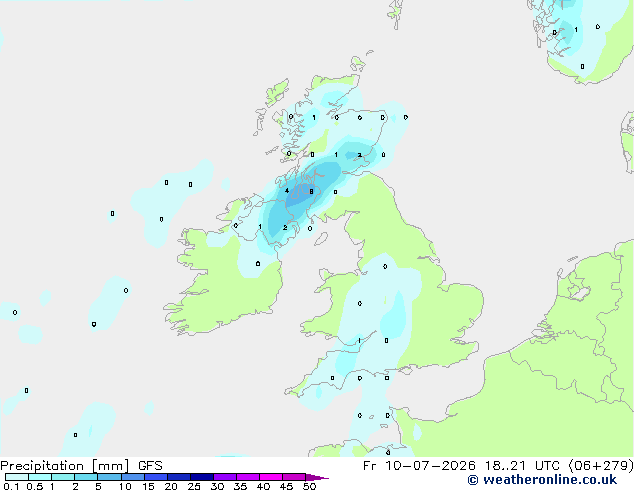634x490 pixels.
Task: Click the 25–30 mm dark navy legend swatch
Action: tap(202, 477)
